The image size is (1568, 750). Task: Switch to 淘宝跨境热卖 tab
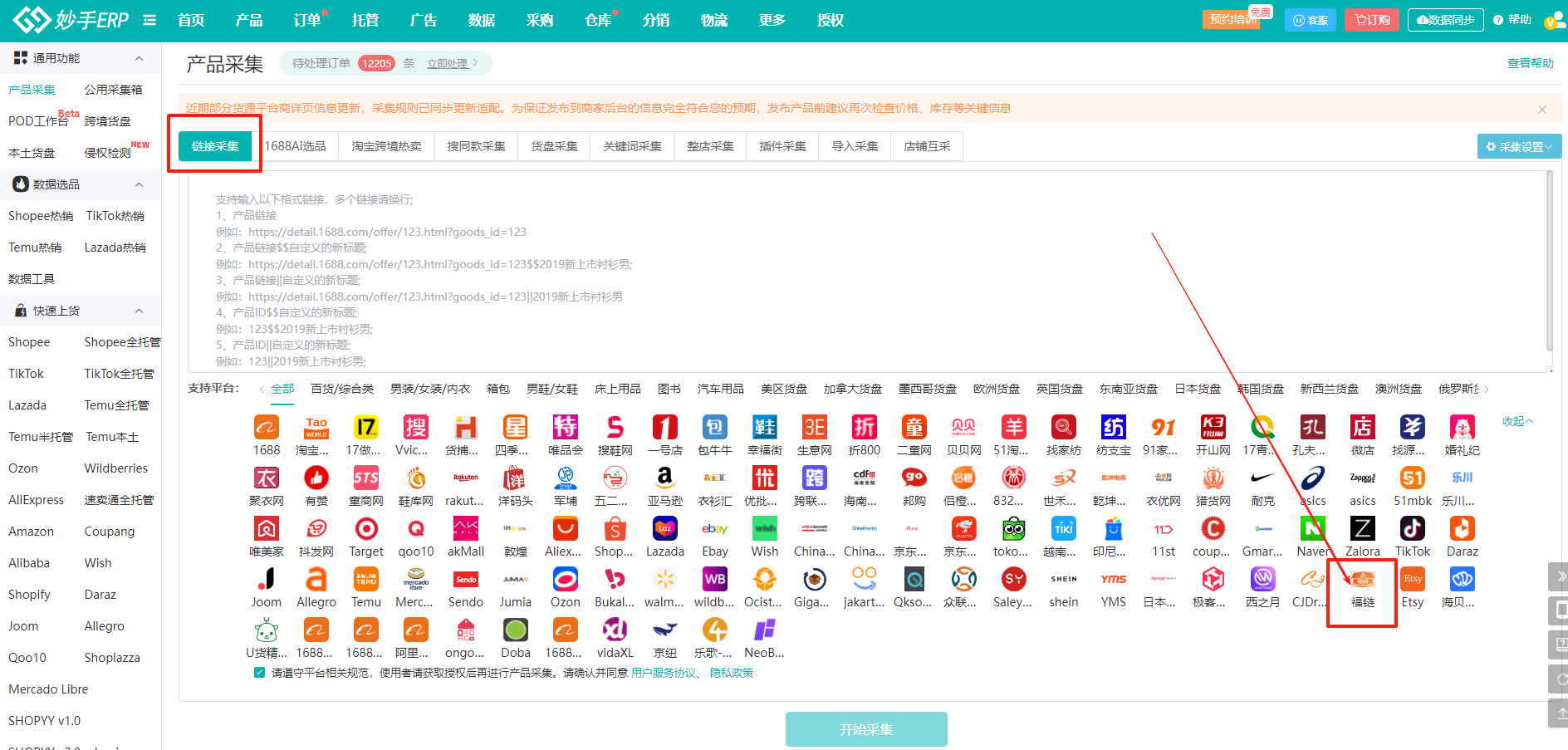tap(386, 146)
